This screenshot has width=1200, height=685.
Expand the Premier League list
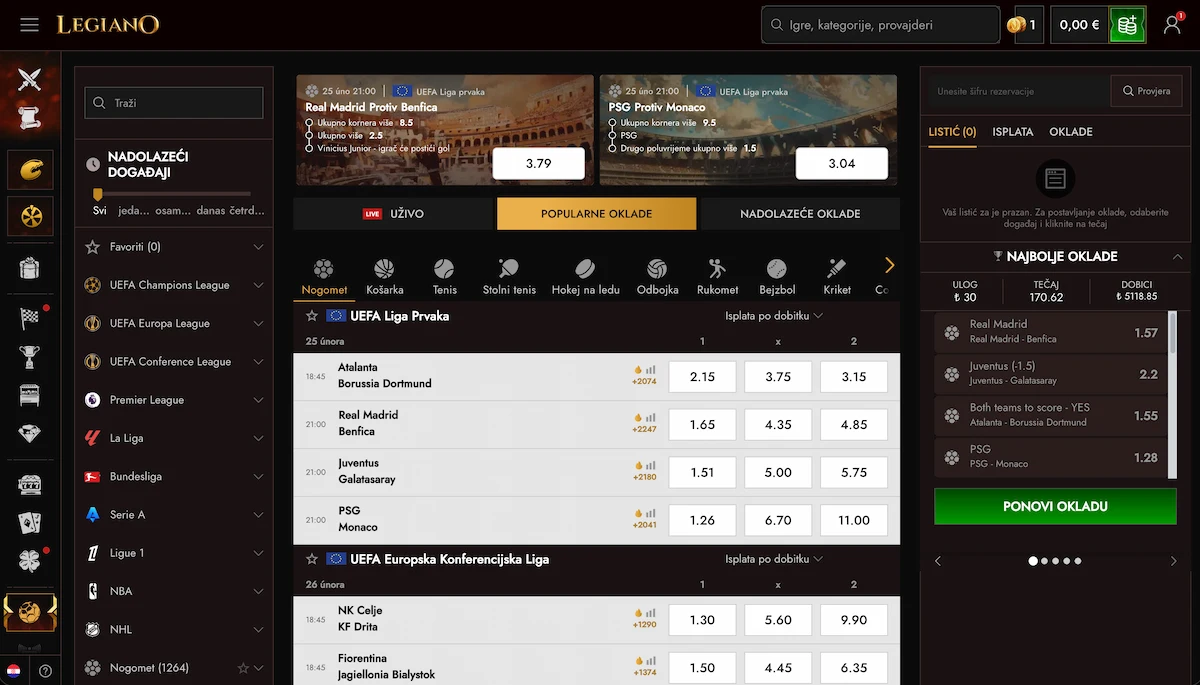(x=258, y=400)
